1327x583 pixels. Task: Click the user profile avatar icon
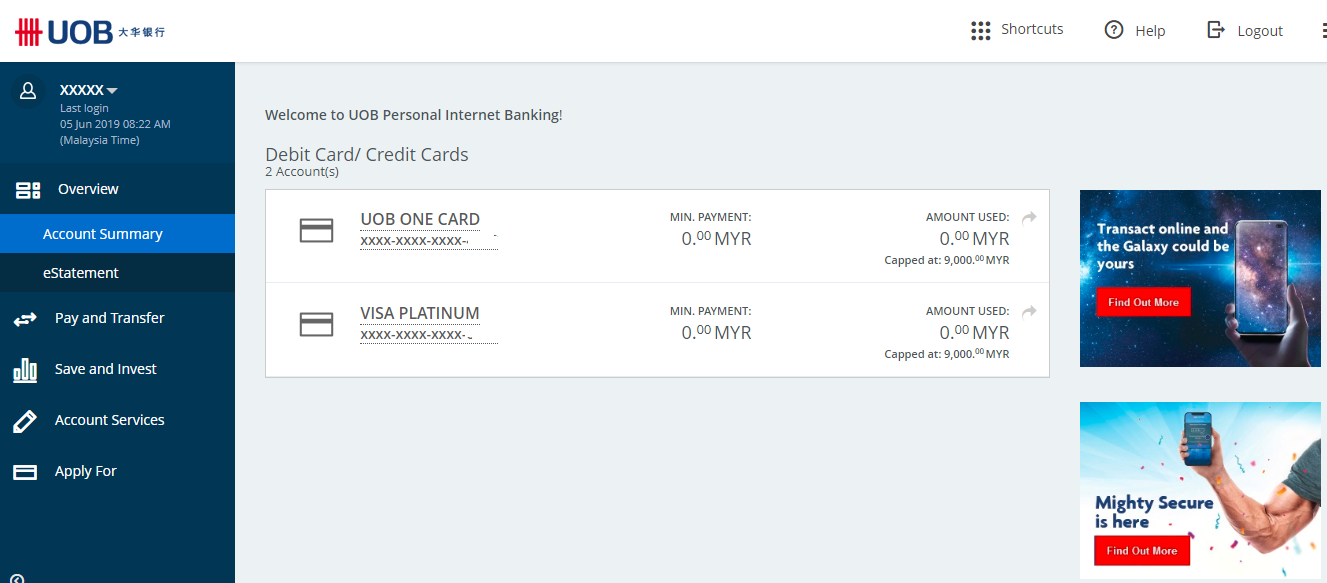(28, 91)
